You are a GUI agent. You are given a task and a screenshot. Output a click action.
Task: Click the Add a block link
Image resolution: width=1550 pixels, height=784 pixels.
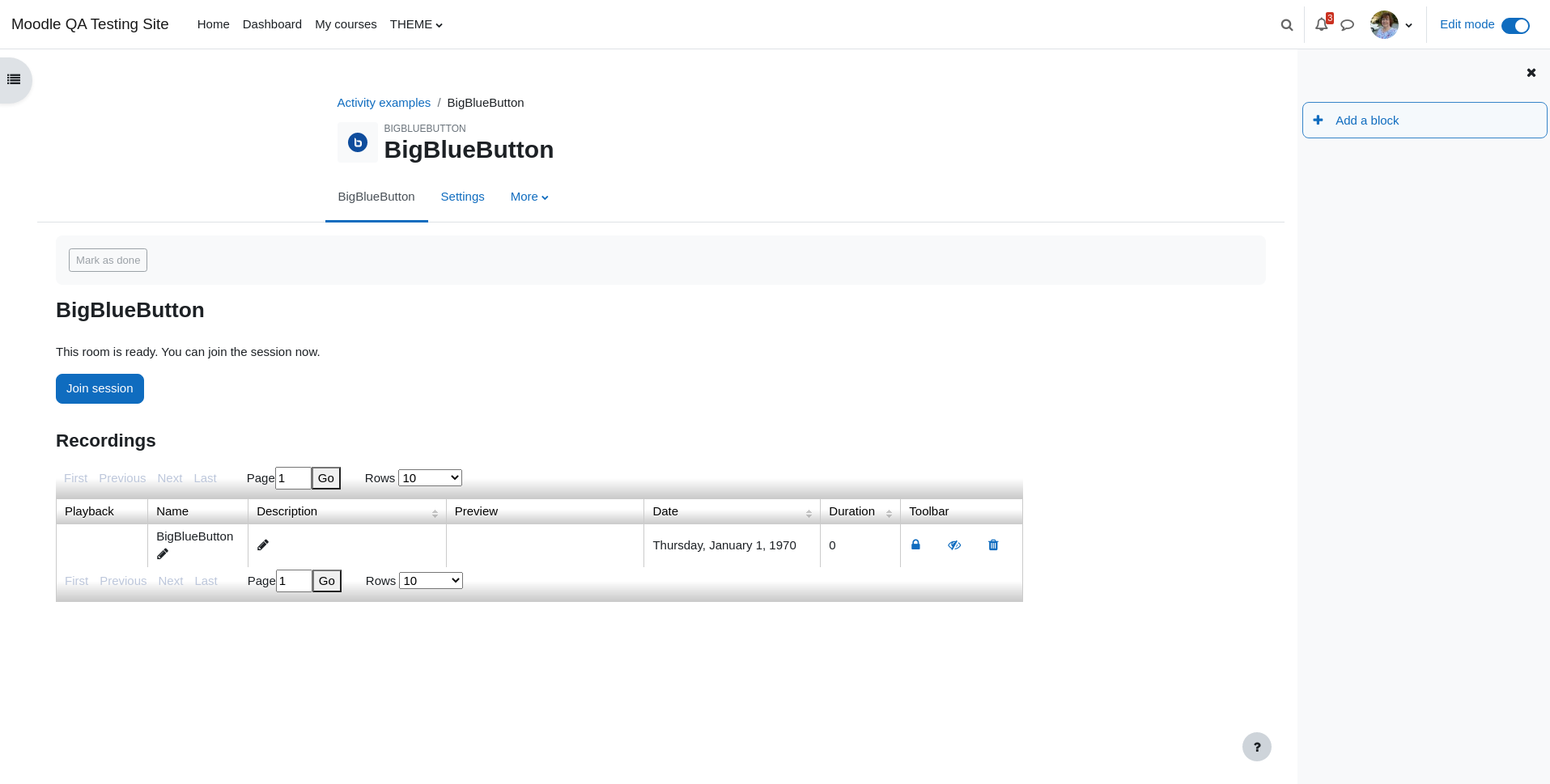point(1367,121)
